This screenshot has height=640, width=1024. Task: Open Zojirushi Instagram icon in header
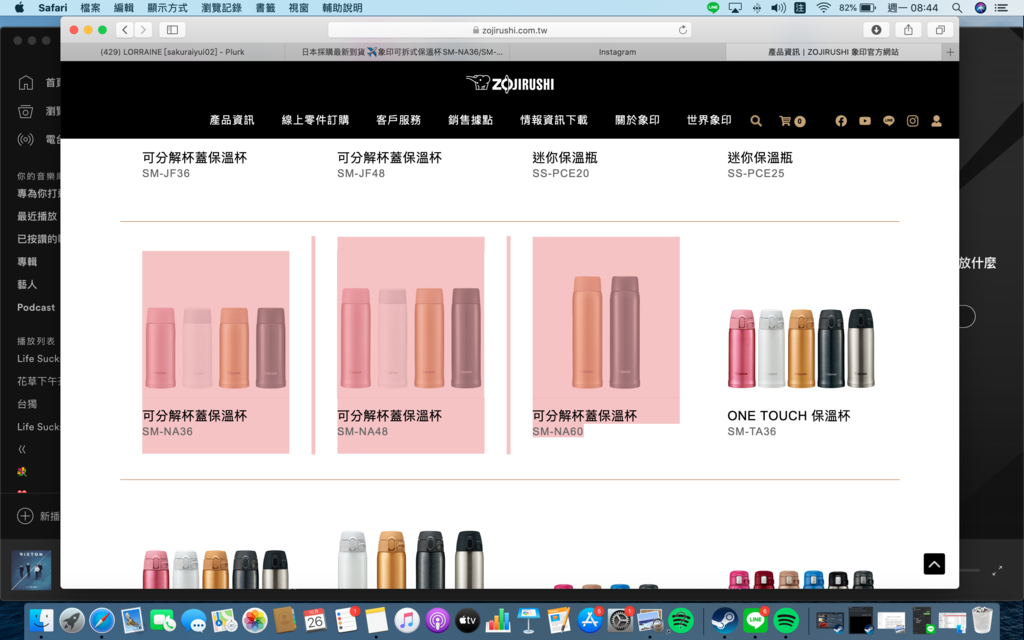tap(912, 121)
